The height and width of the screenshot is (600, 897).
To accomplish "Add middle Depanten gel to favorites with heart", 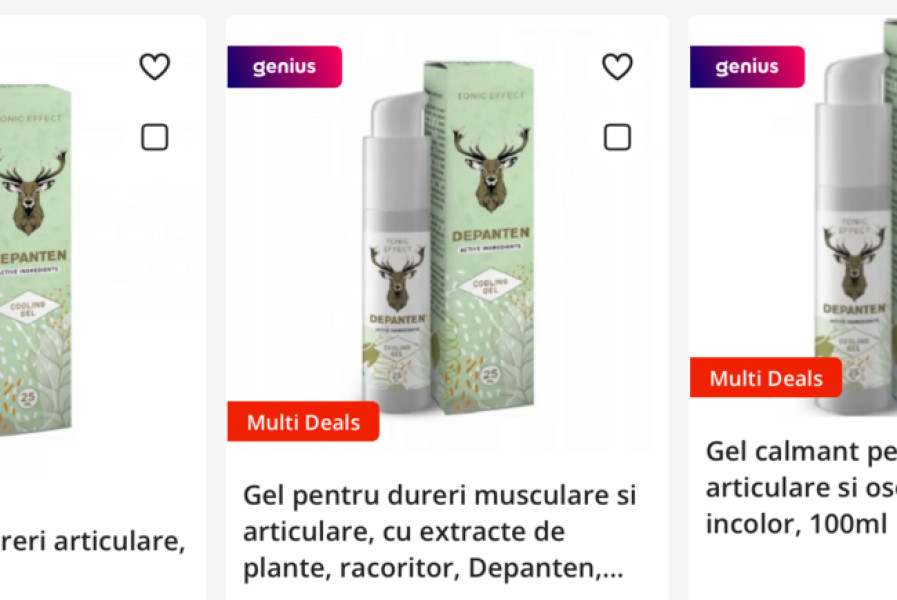I will [617, 66].
